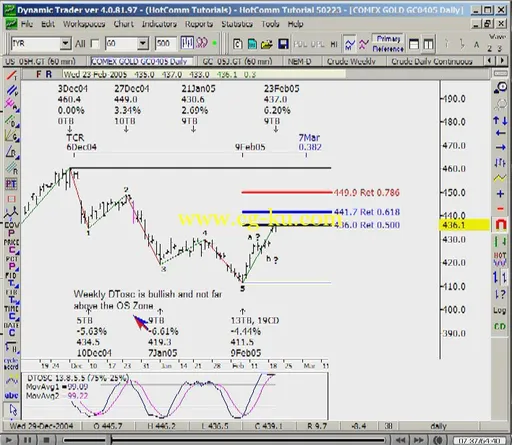Screen dimensions: 512x445
Task: Select the arrow pointer tool
Action: click(x=12, y=410)
